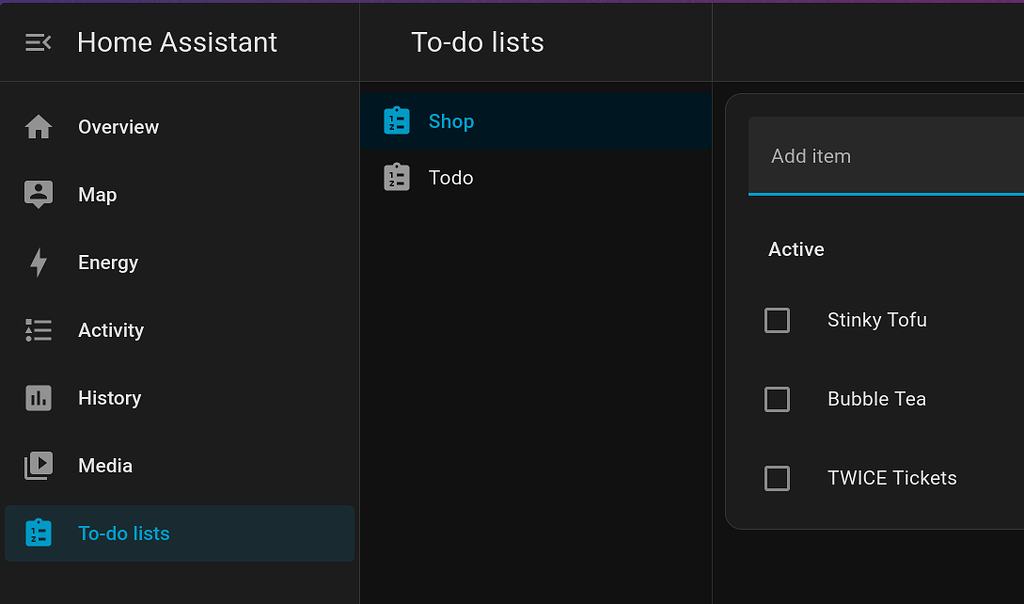Click the Active section header
The width and height of the screenshot is (1024, 604).
796,249
